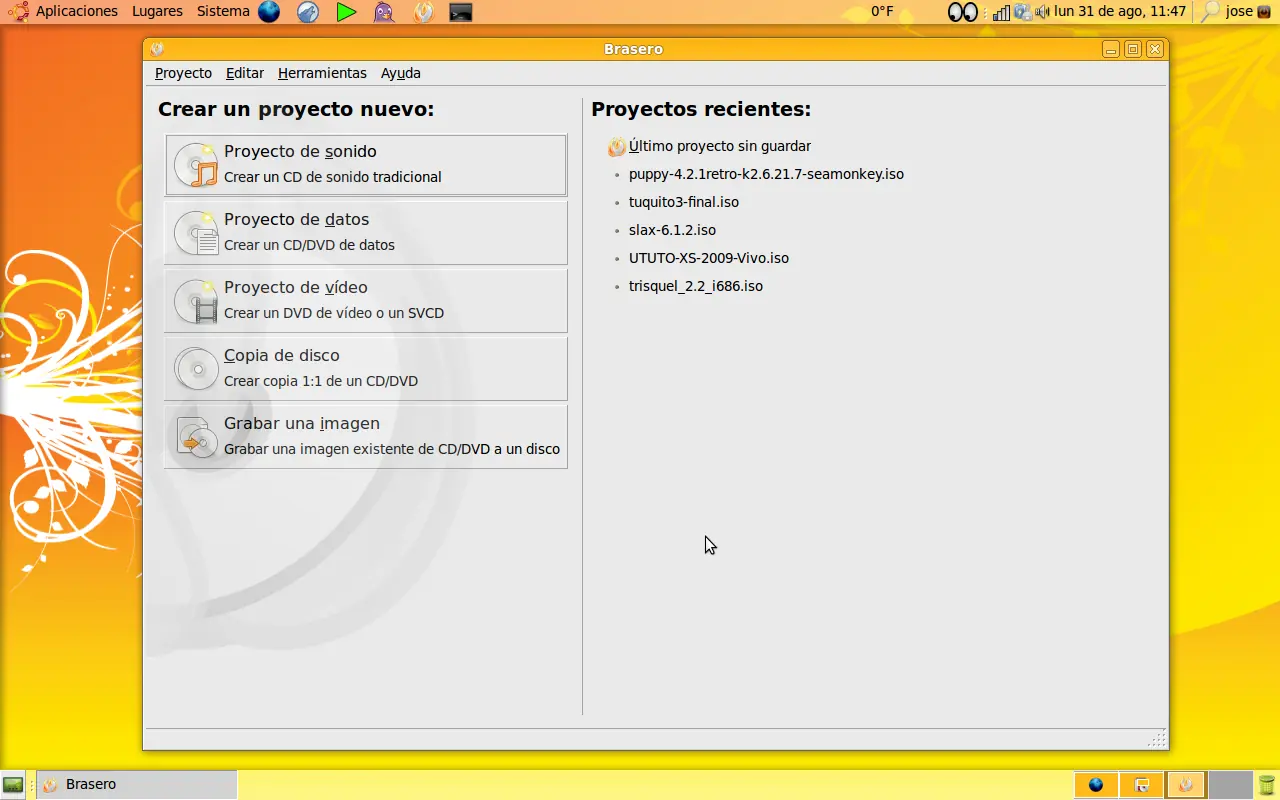Start a Proyecto de datos
Viewport: 1280px width, 800px height.
366,233
